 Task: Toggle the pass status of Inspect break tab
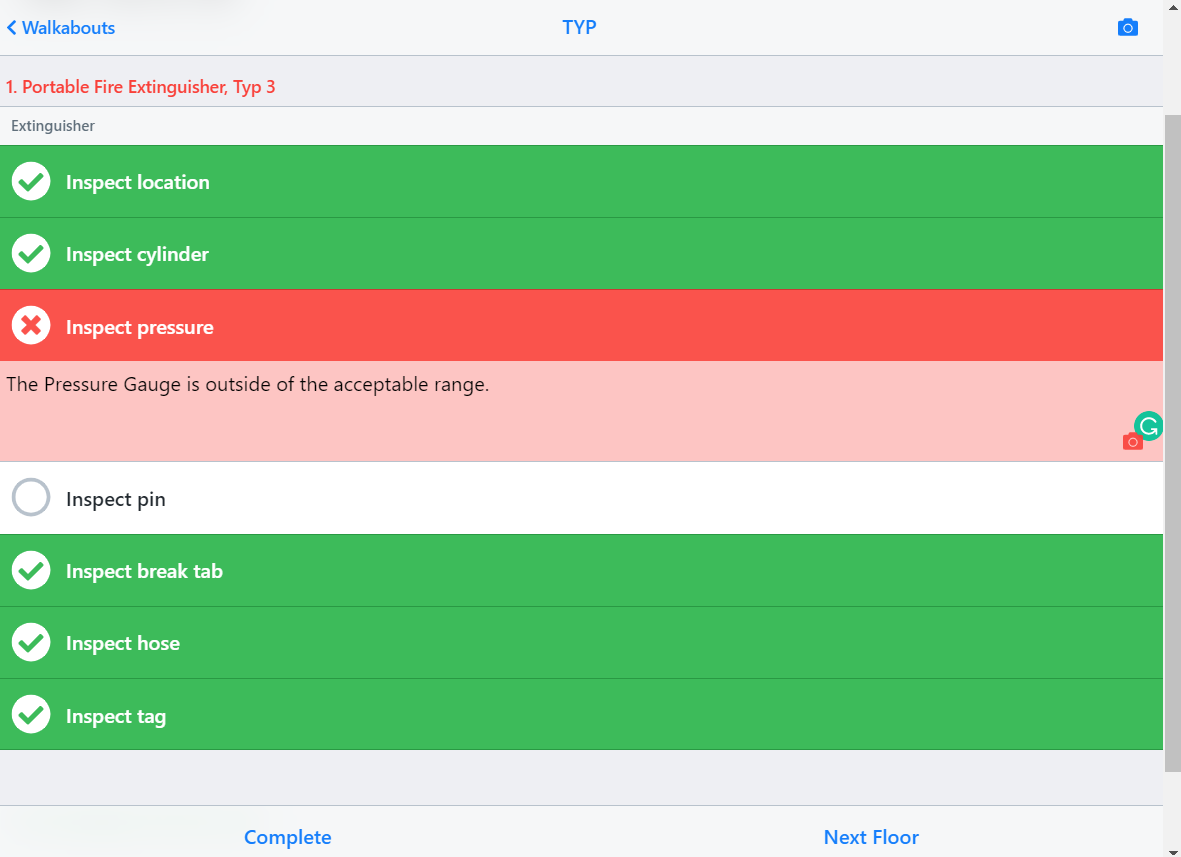click(31, 569)
